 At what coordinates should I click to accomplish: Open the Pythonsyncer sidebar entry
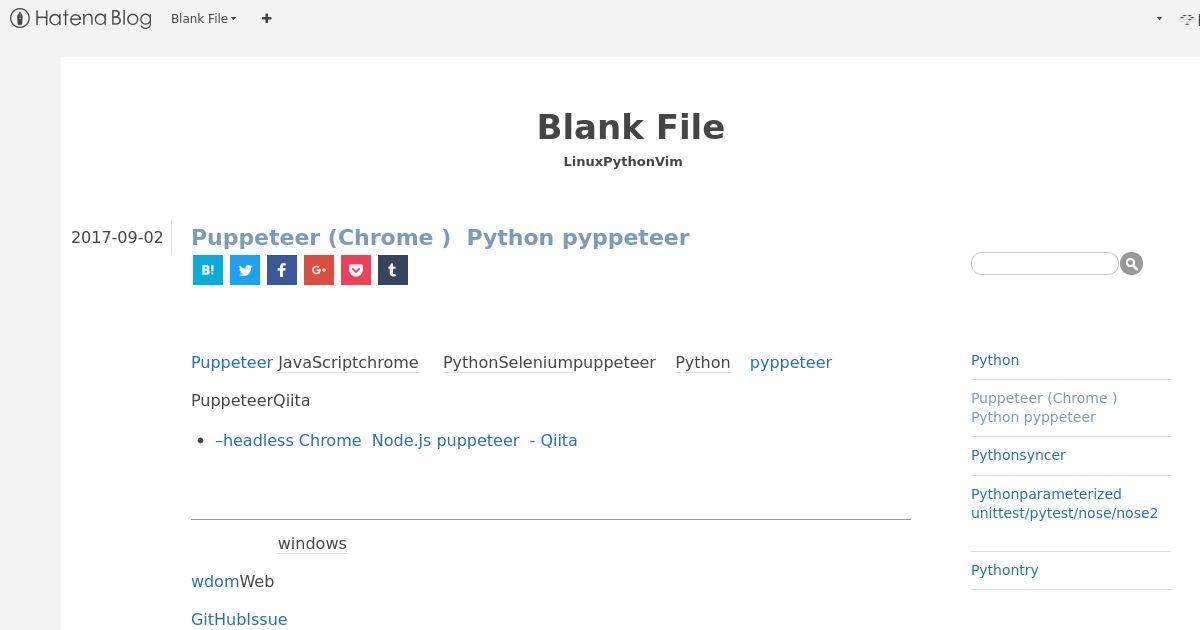(1018, 455)
